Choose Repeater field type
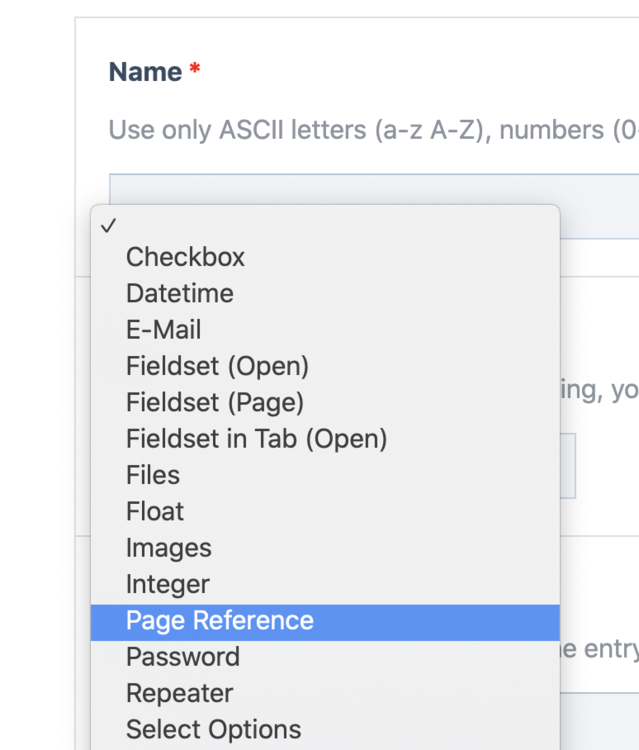 point(179,693)
